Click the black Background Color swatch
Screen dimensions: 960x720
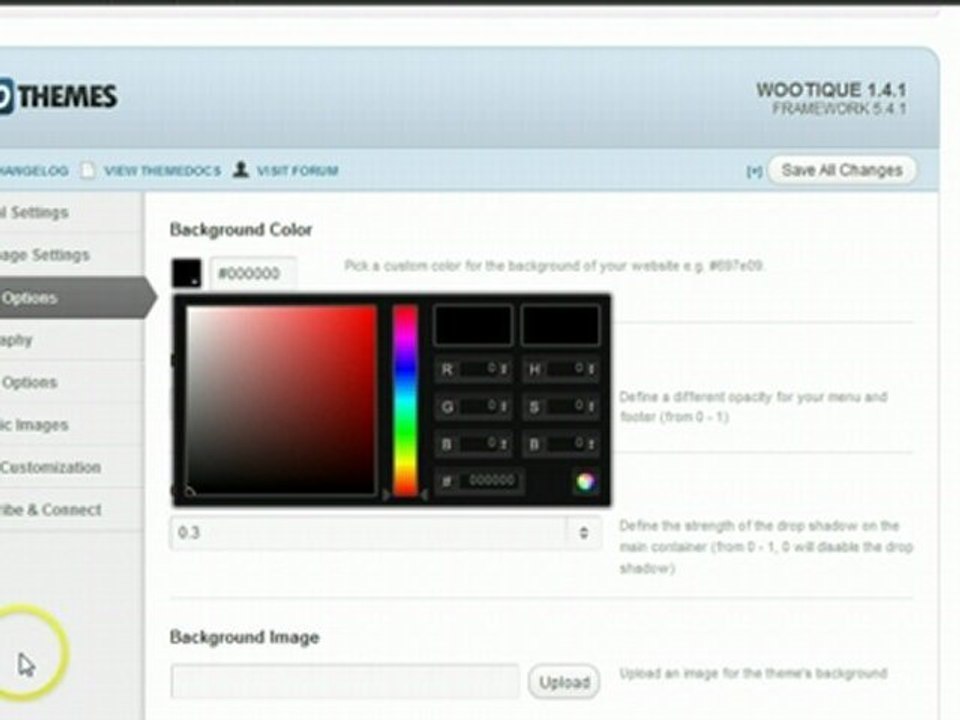(186, 273)
